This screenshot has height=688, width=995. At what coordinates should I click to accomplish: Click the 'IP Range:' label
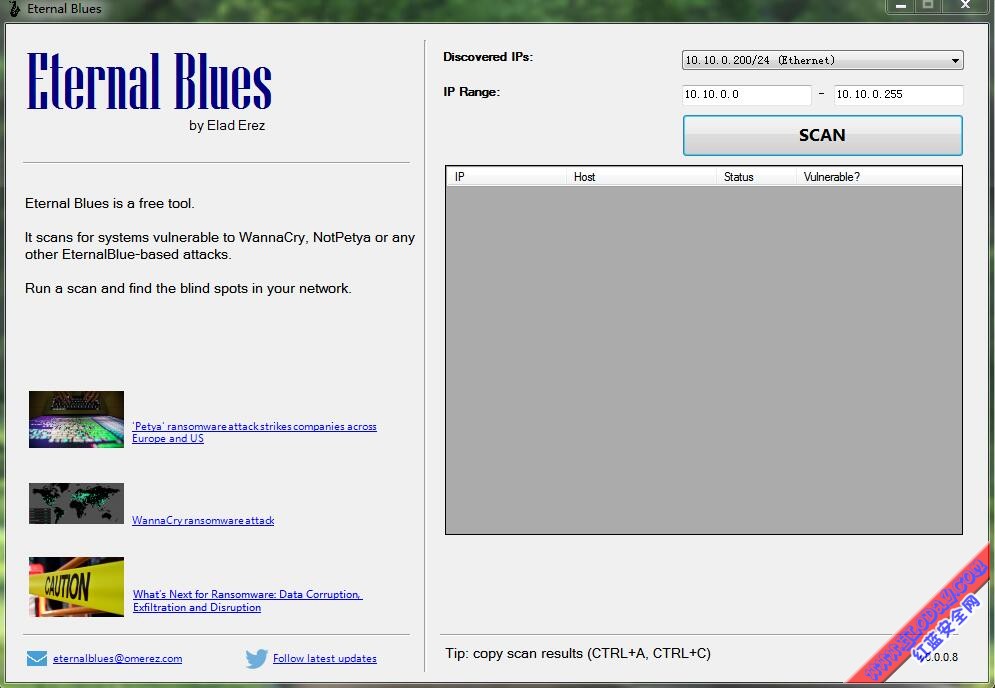tap(471, 92)
